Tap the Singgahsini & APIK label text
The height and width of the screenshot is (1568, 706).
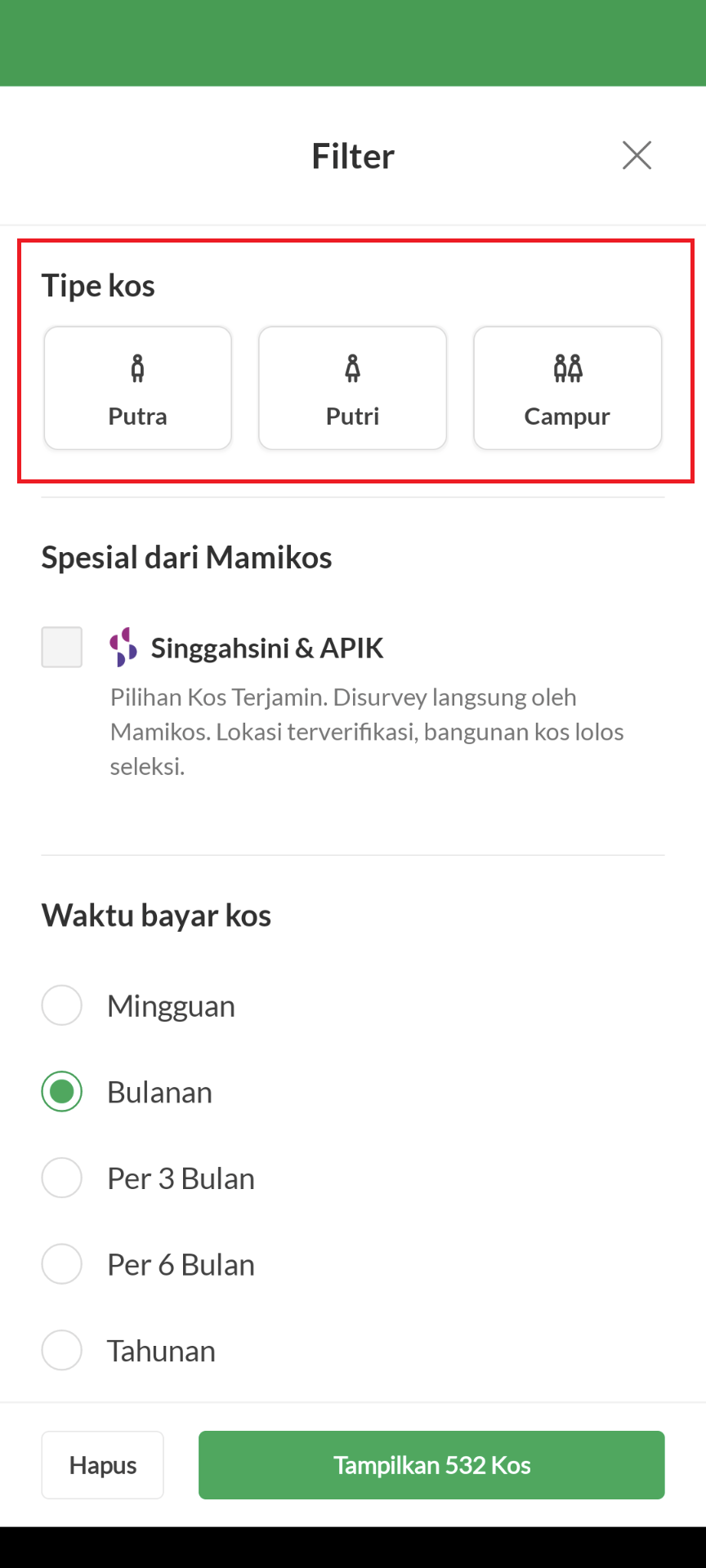point(267,648)
